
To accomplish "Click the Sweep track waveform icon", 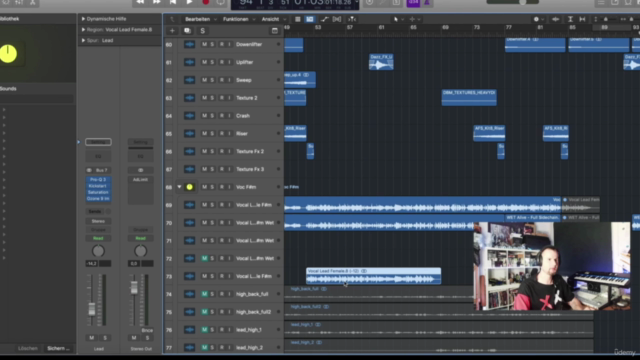I will tap(189, 80).
